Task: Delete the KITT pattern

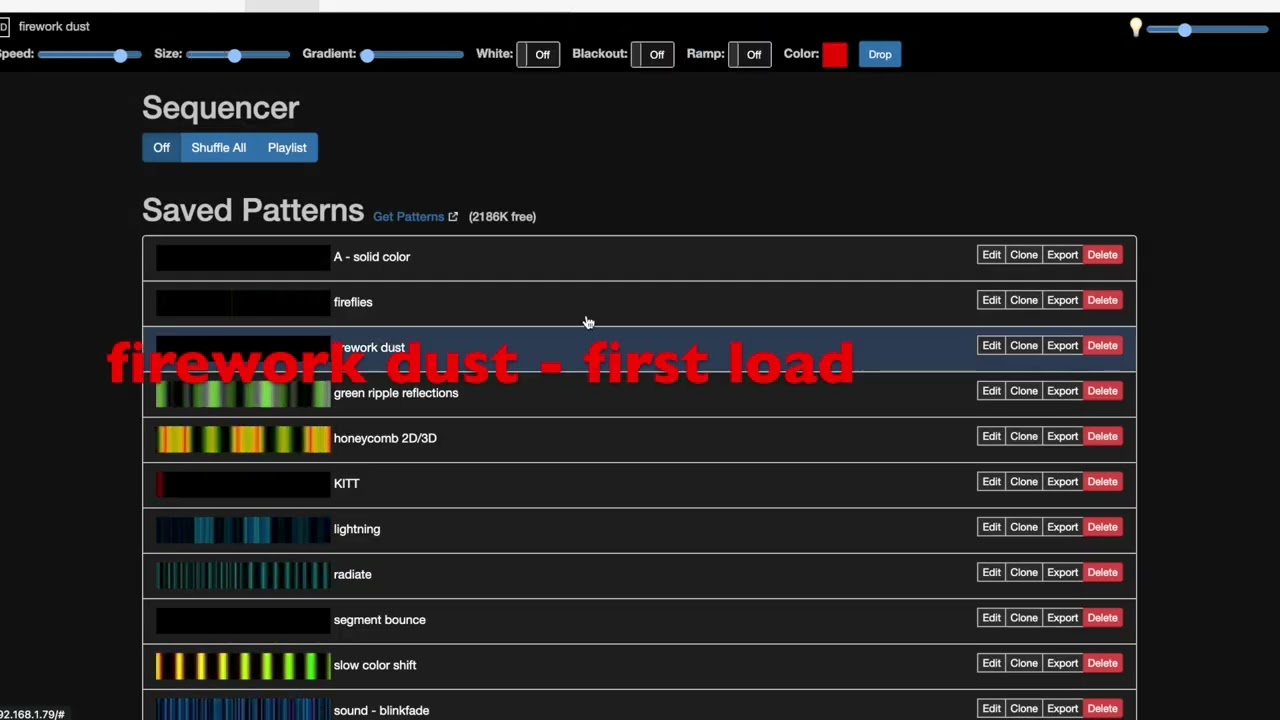Action: pos(1103,482)
